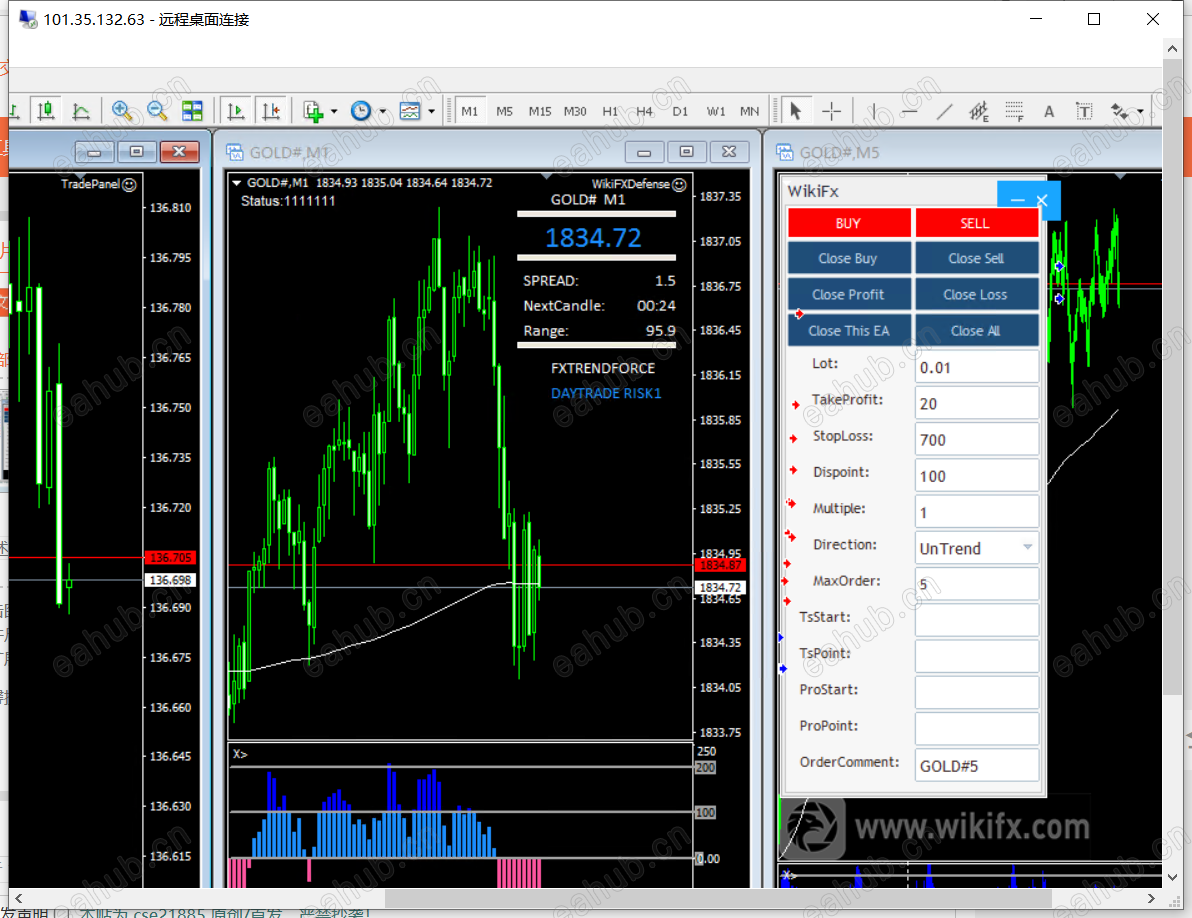Switch to the H4 timeframe
Screen dimensions: 1192x918
coord(645,111)
